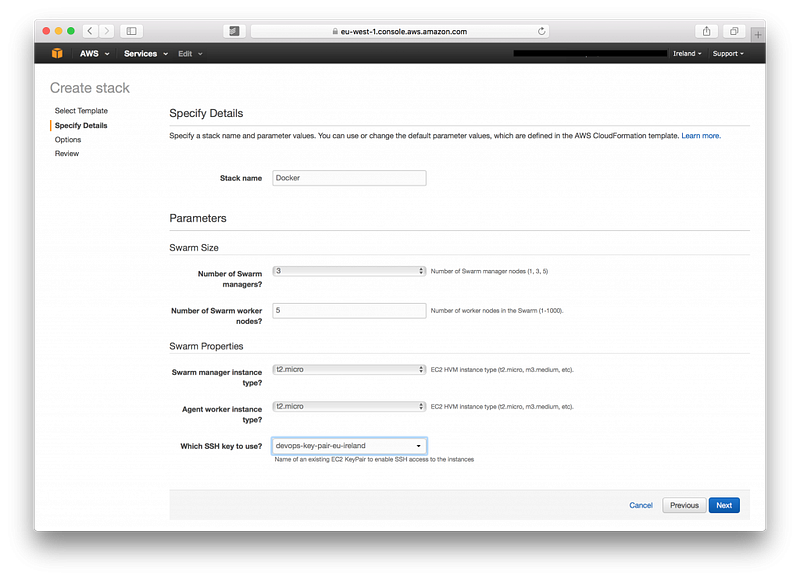This screenshot has height=580, width=800.
Task: Go forward with Safari forward arrow
Action: point(107,31)
